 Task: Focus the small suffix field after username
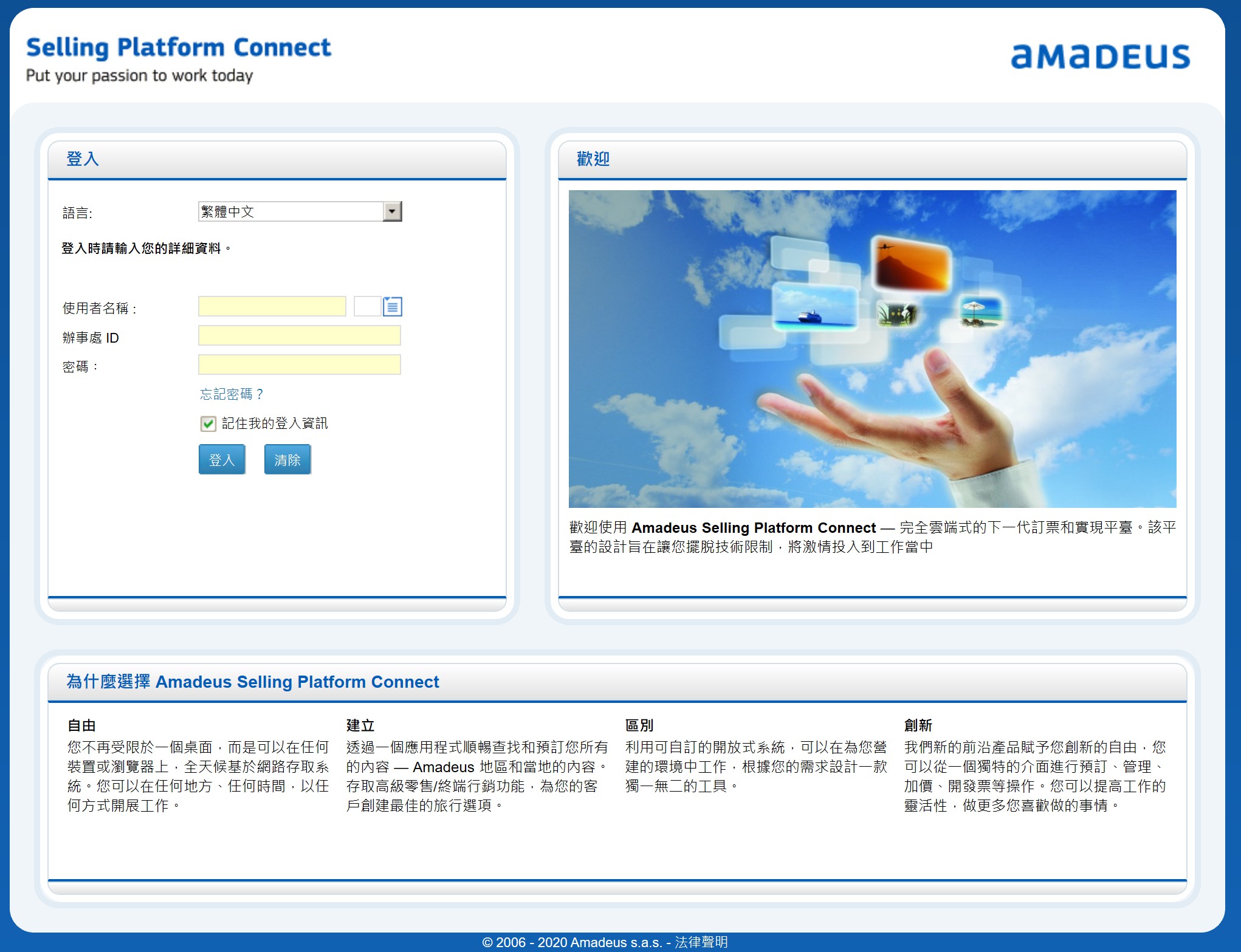click(x=367, y=307)
